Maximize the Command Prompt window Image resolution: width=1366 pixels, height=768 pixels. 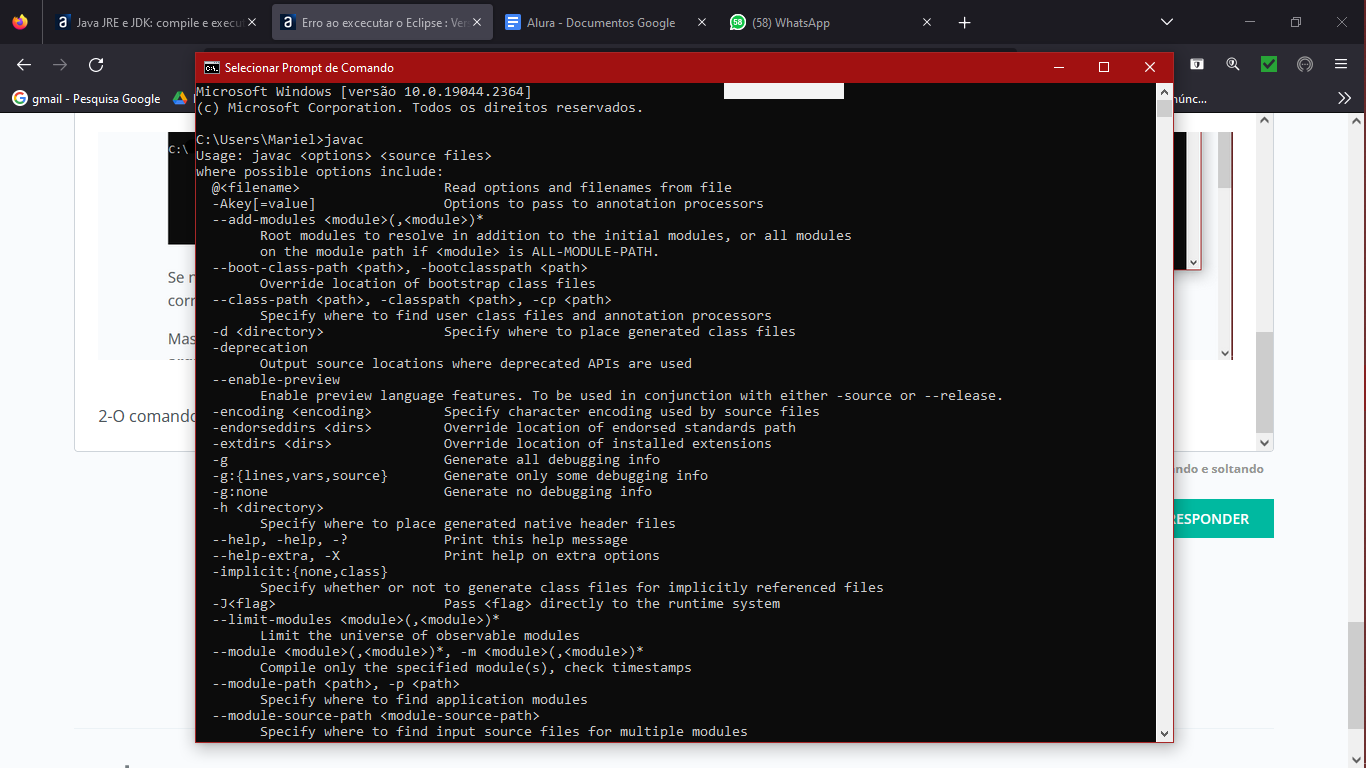1104,67
